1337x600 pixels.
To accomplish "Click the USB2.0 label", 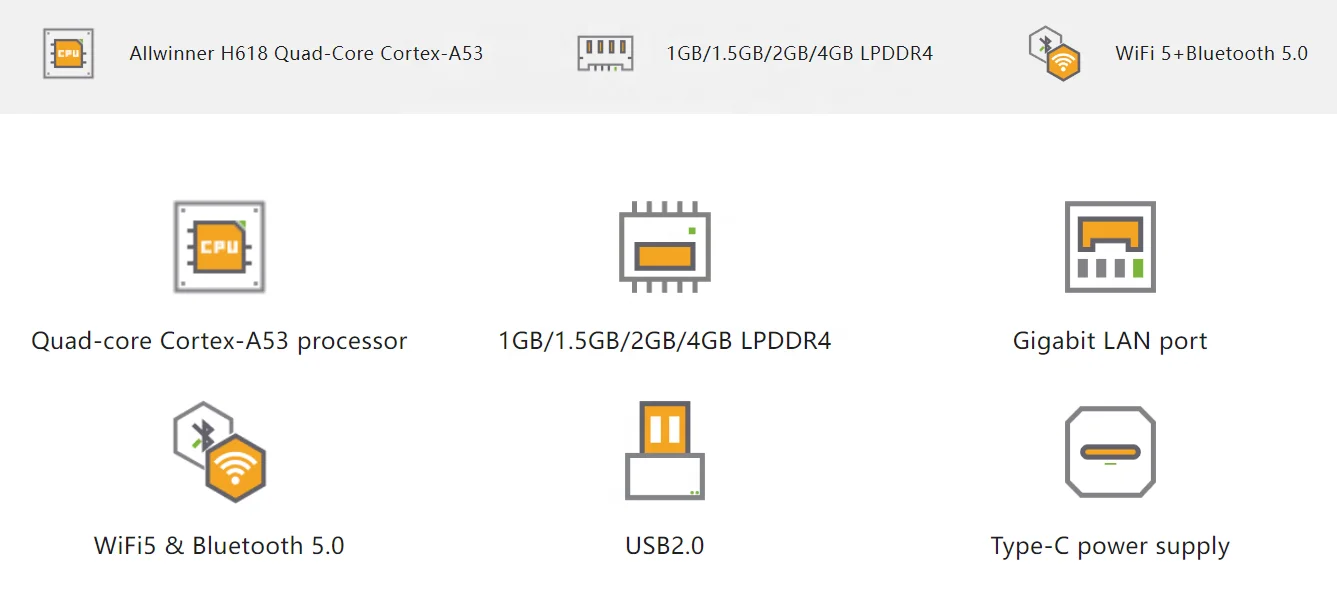I will [664, 546].
